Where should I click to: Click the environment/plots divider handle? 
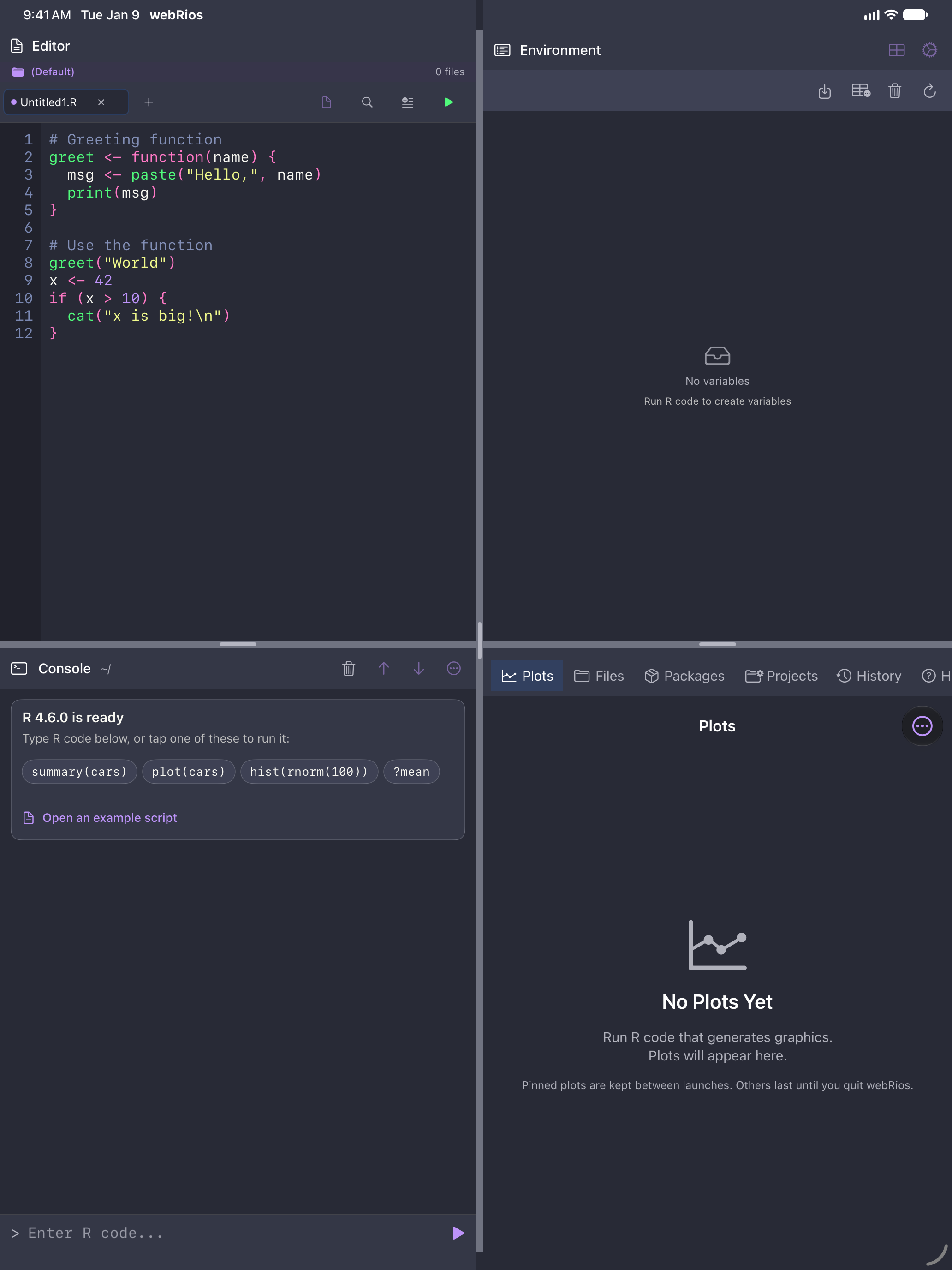point(717,644)
